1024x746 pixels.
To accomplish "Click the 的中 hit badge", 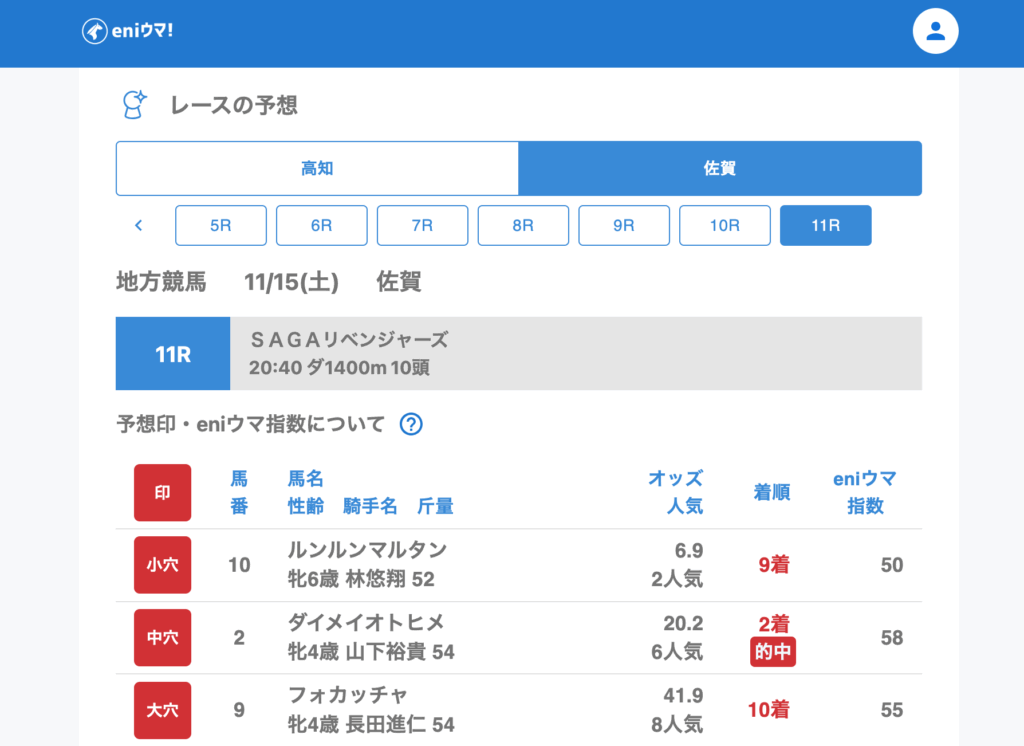I will (x=773, y=652).
